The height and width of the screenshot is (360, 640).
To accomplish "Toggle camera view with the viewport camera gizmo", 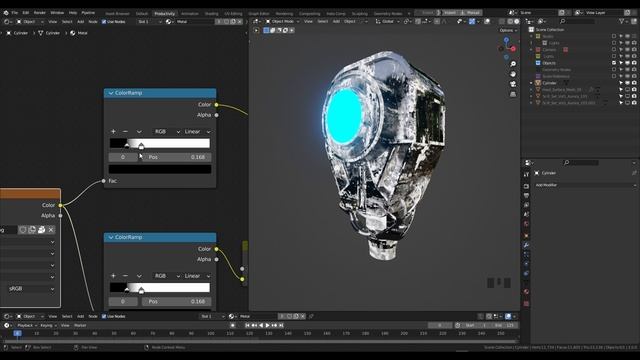I will [513, 84].
